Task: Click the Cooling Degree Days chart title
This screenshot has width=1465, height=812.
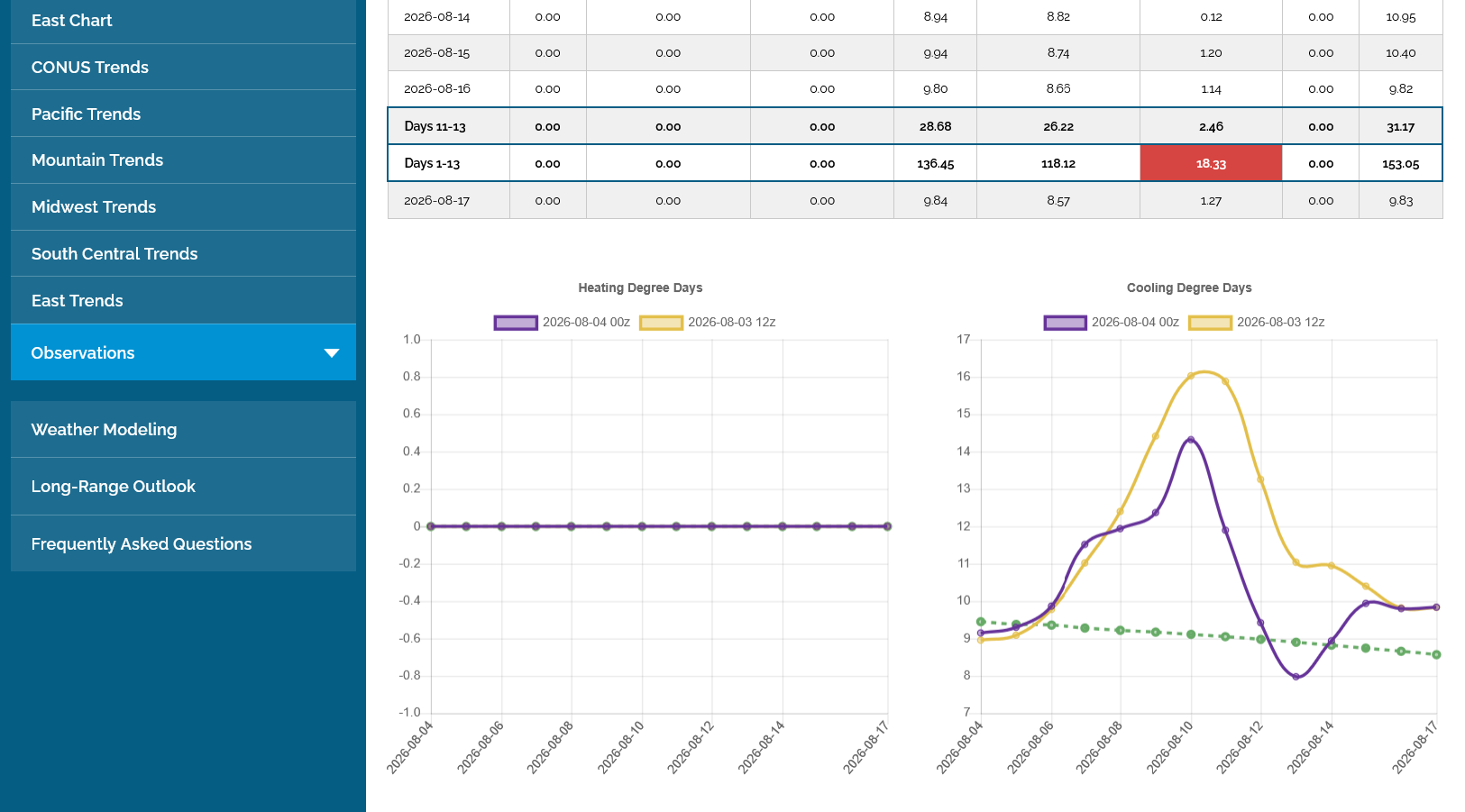Action: [1189, 288]
